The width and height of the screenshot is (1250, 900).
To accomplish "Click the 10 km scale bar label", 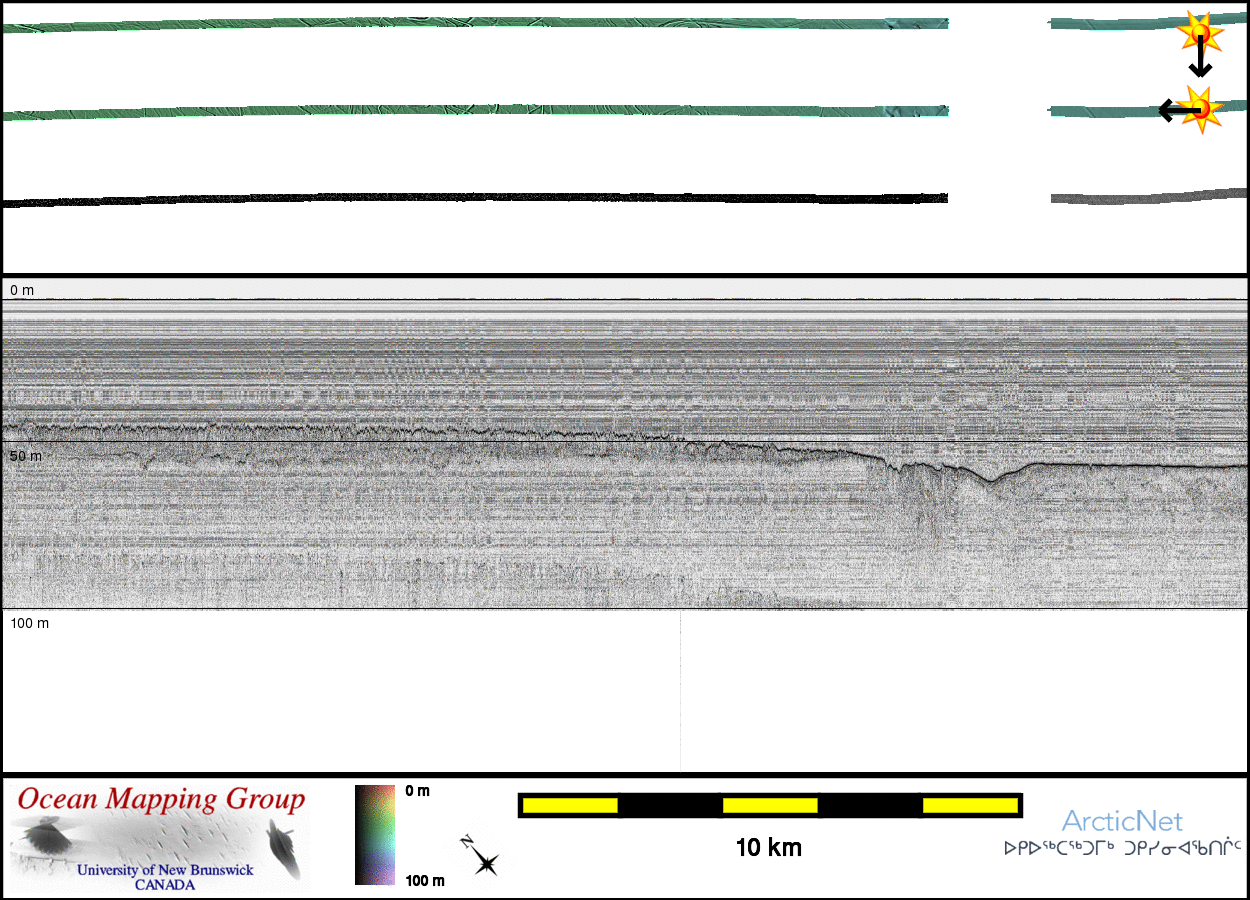I will (x=768, y=848).
